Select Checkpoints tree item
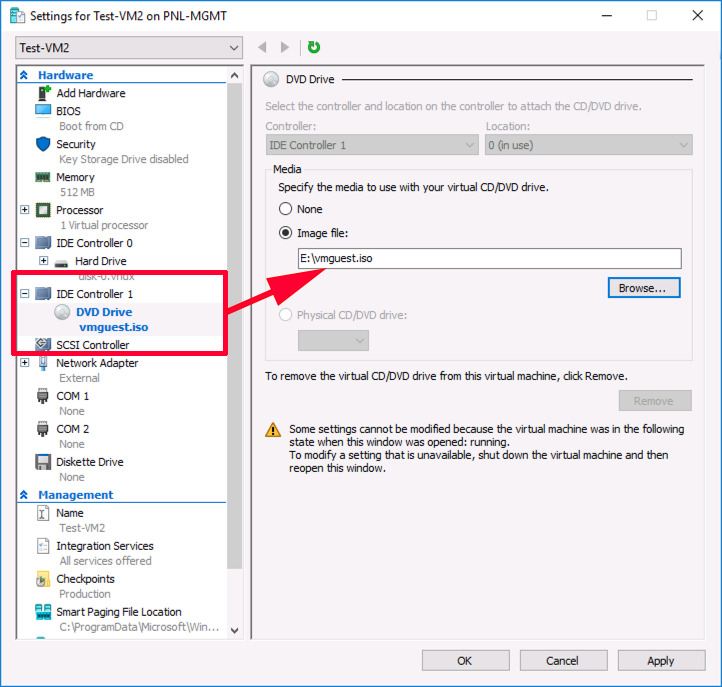This screenshot has height=687, width=722. pos(85,579)
